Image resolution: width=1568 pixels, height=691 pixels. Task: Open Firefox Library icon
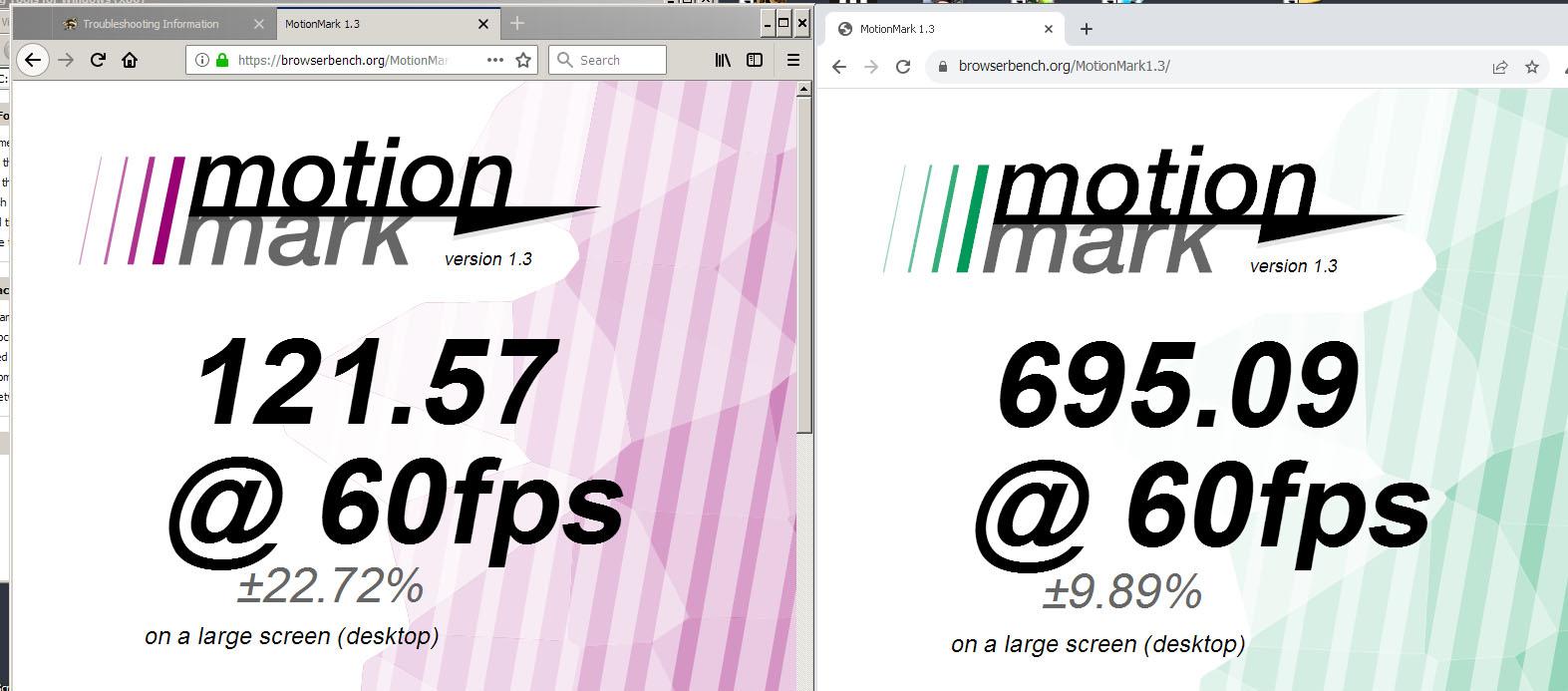pyautogui.click(x=723, y=60)
